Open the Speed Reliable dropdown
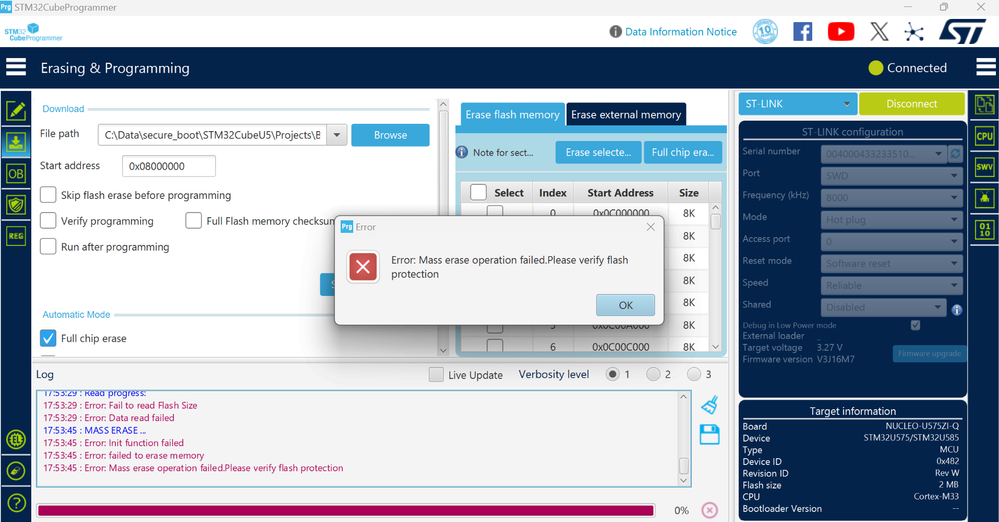Viewport: 999px width, 522px height. (x=891, y=285)
